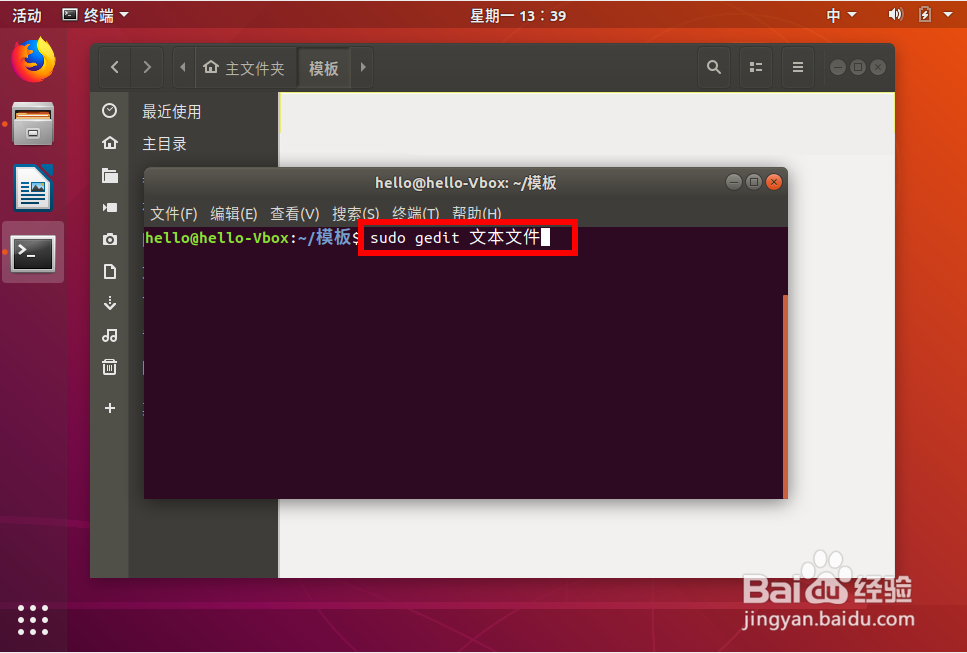Screen dimensions: 967x653
Task: Open the input method 中 dropdown
Action: [841, 15]
